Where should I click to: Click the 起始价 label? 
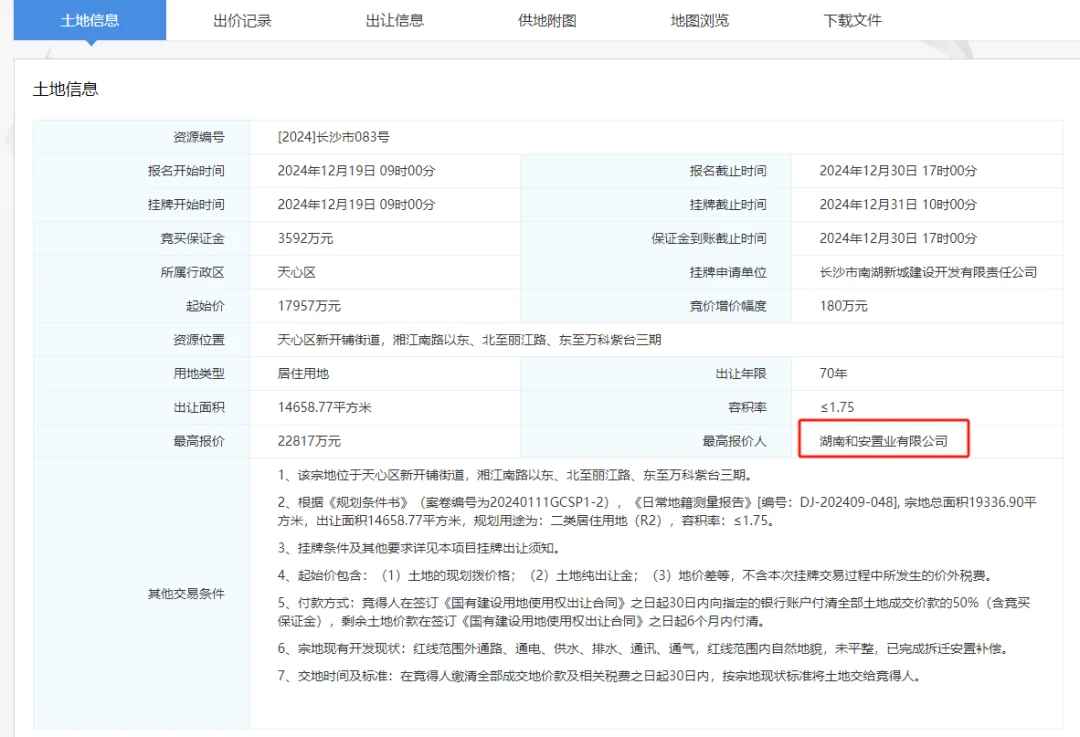coord(205,306)
